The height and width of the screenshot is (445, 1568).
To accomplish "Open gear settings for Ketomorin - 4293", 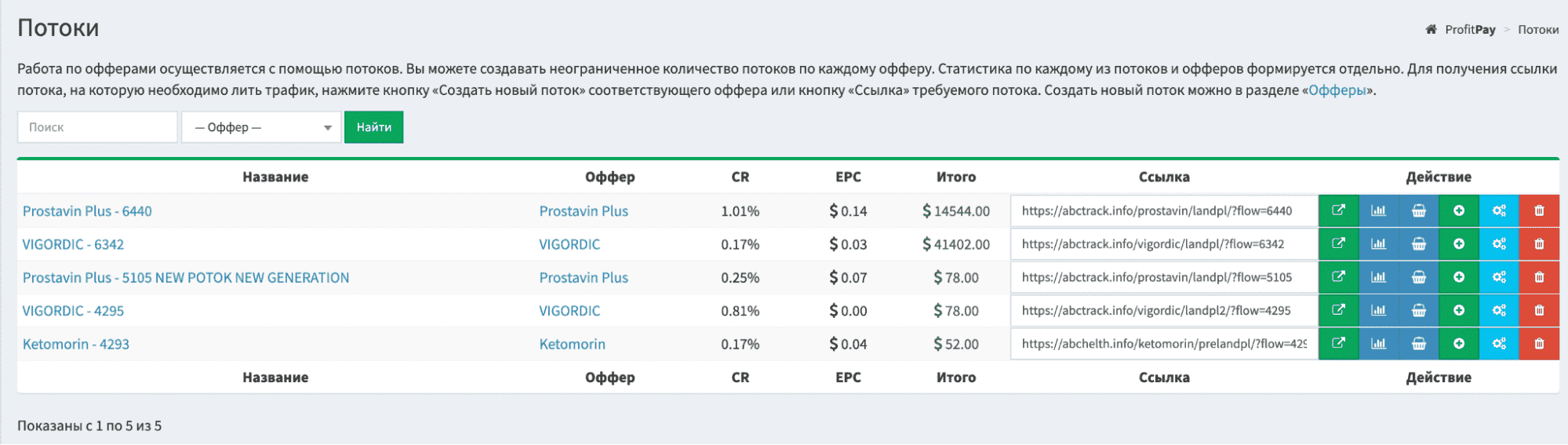I will point(1498,344).
